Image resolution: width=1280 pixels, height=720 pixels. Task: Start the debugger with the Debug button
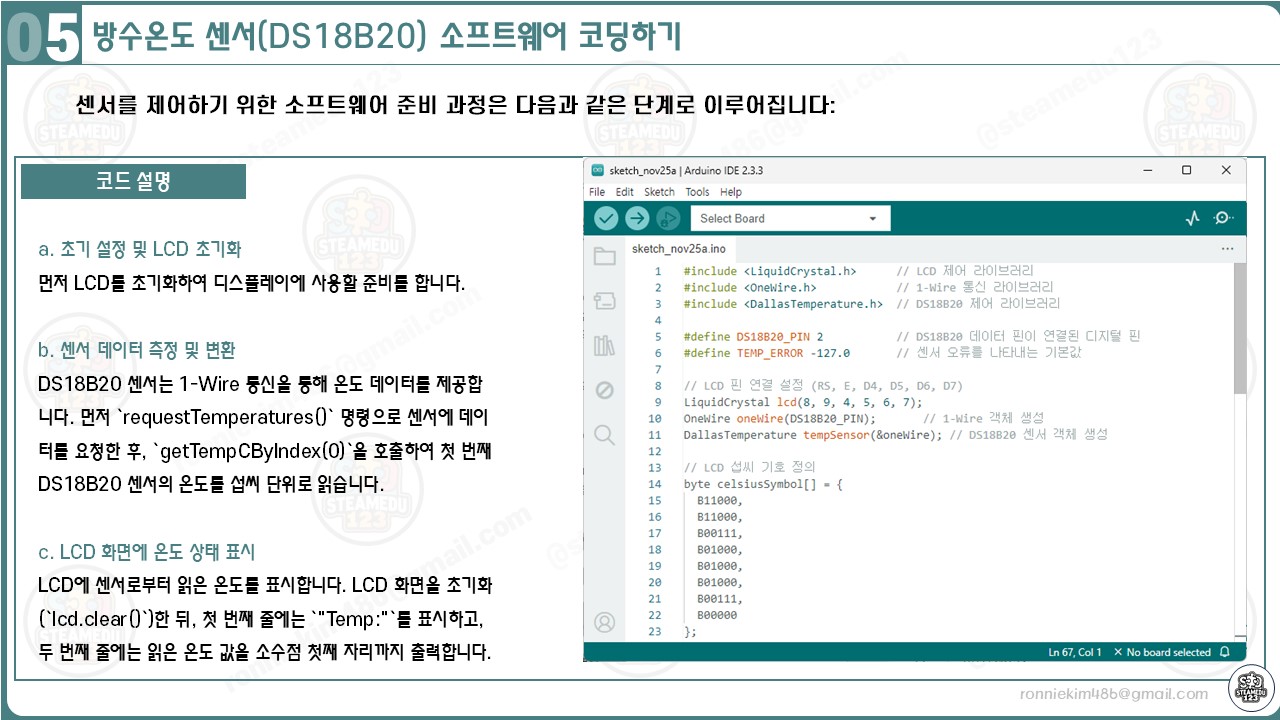coord(669,218)
